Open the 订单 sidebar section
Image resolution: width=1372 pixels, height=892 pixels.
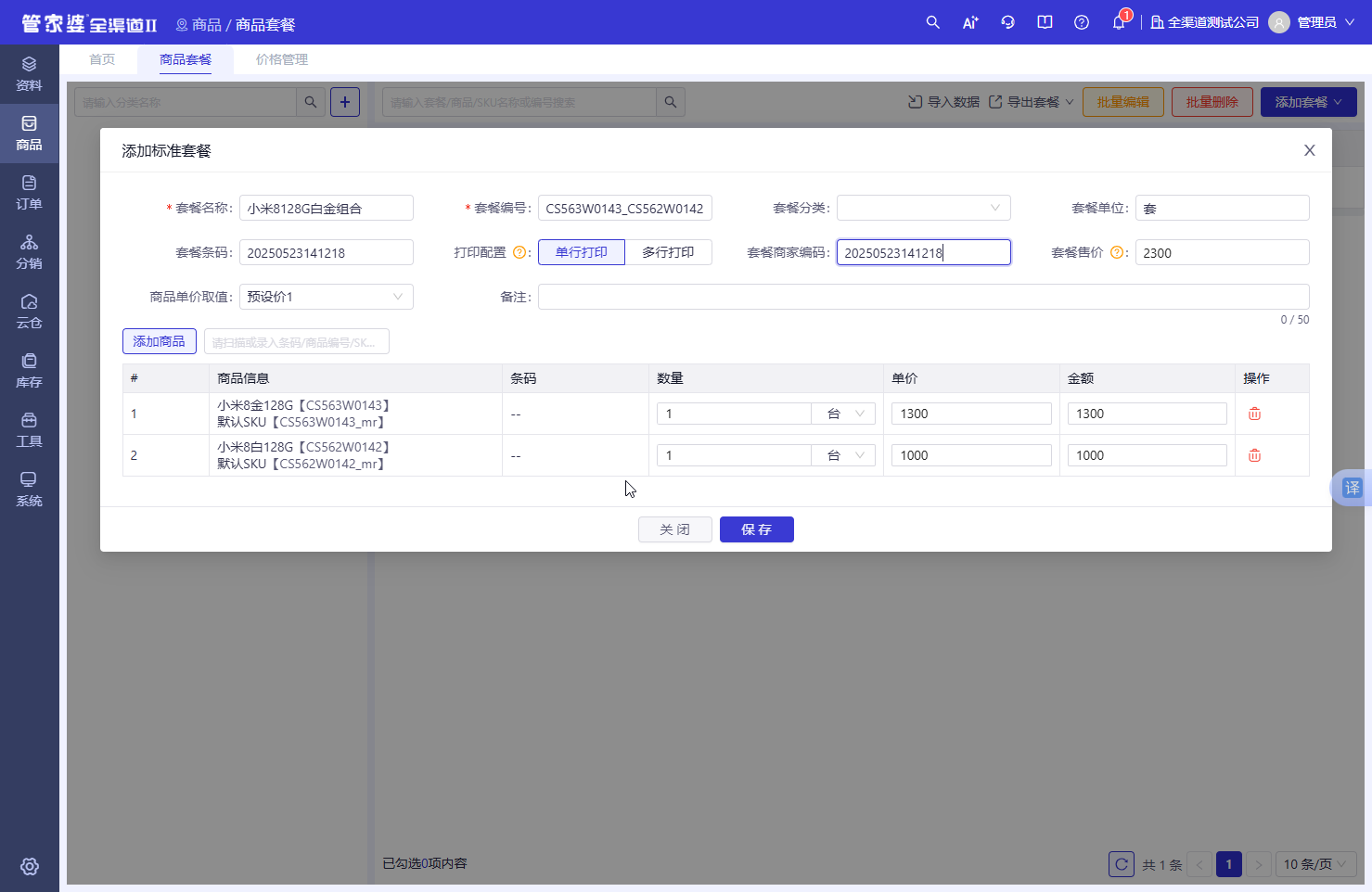click(30, 193)
